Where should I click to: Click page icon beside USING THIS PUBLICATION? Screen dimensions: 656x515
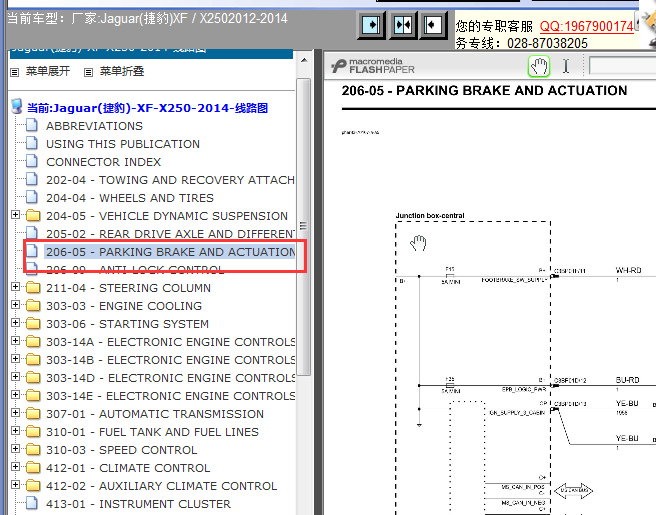(32, 143)
